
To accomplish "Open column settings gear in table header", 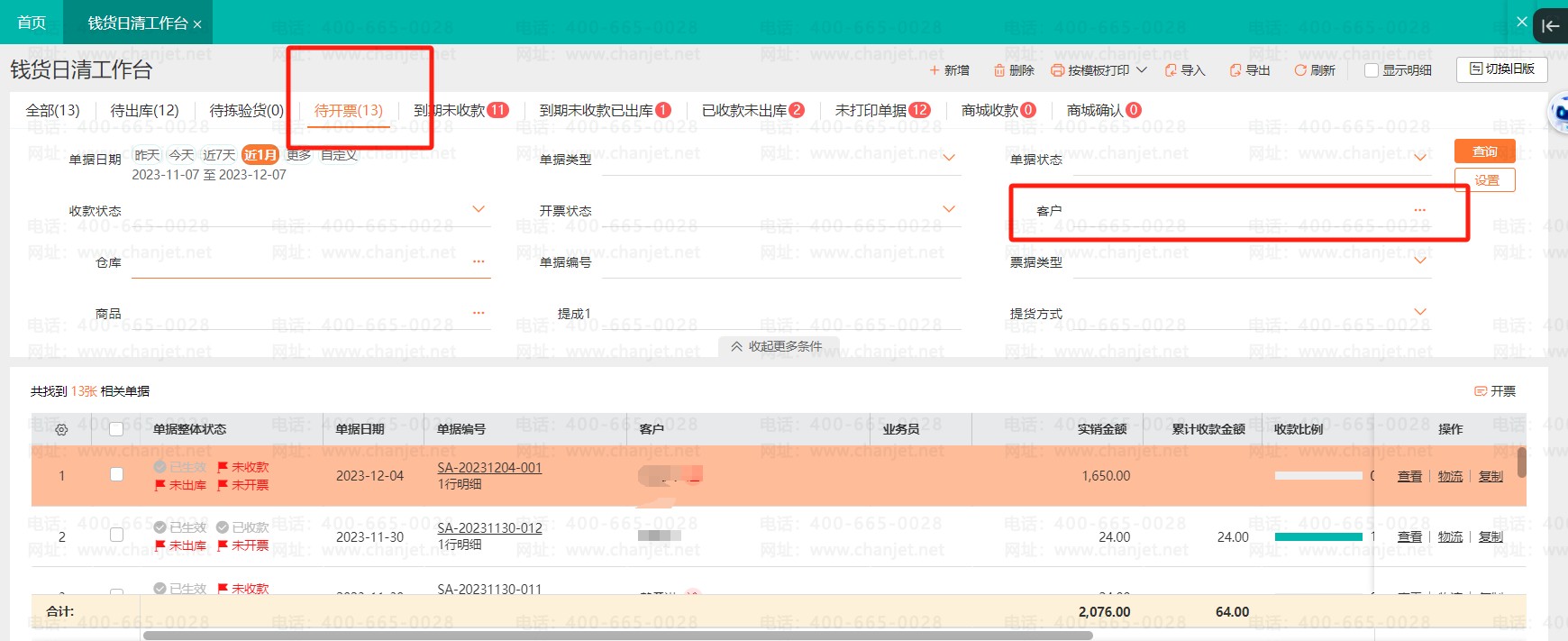I will click(61, 430).
